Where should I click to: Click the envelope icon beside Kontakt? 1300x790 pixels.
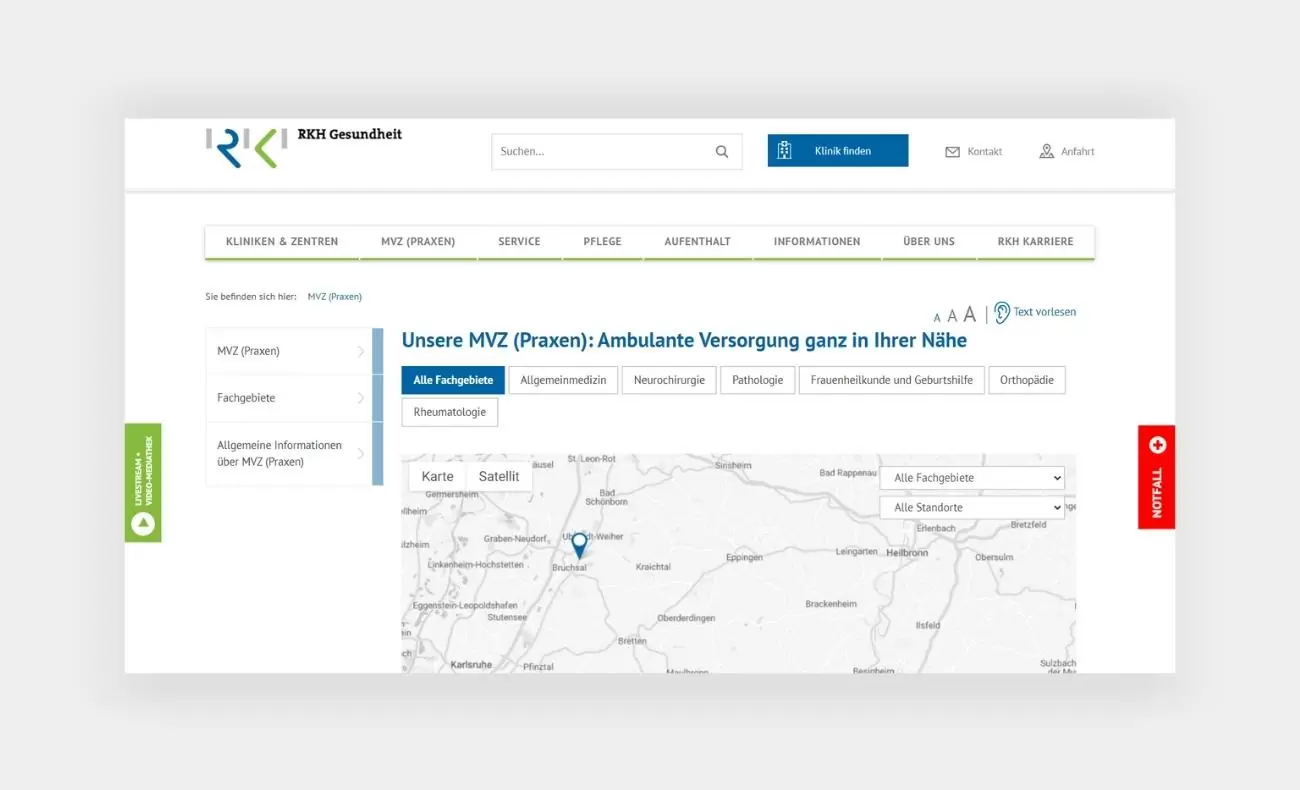pos(952,152)
